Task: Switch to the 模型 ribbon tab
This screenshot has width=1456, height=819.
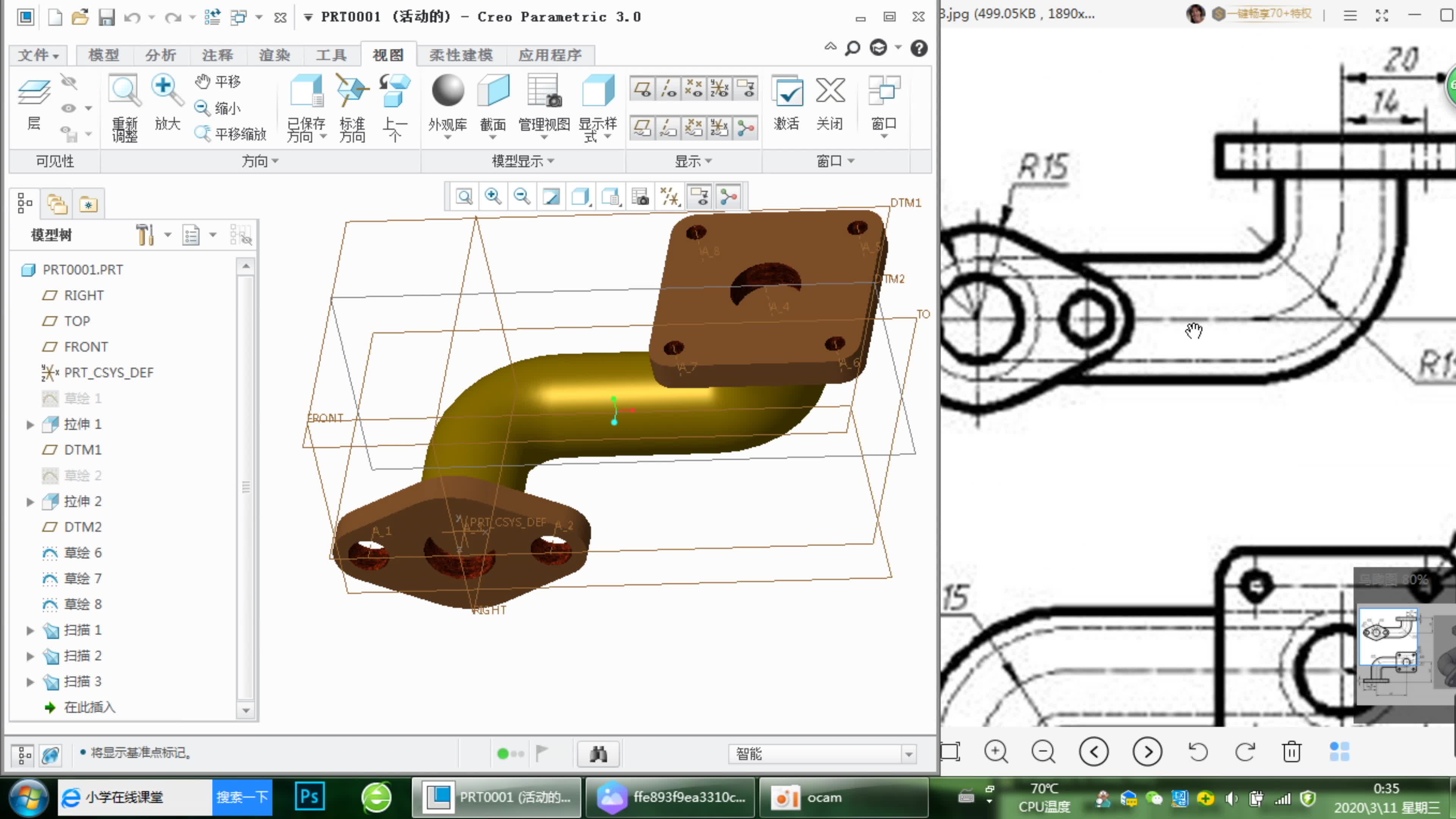Action: pyautogui.click(x=104, y=55)
